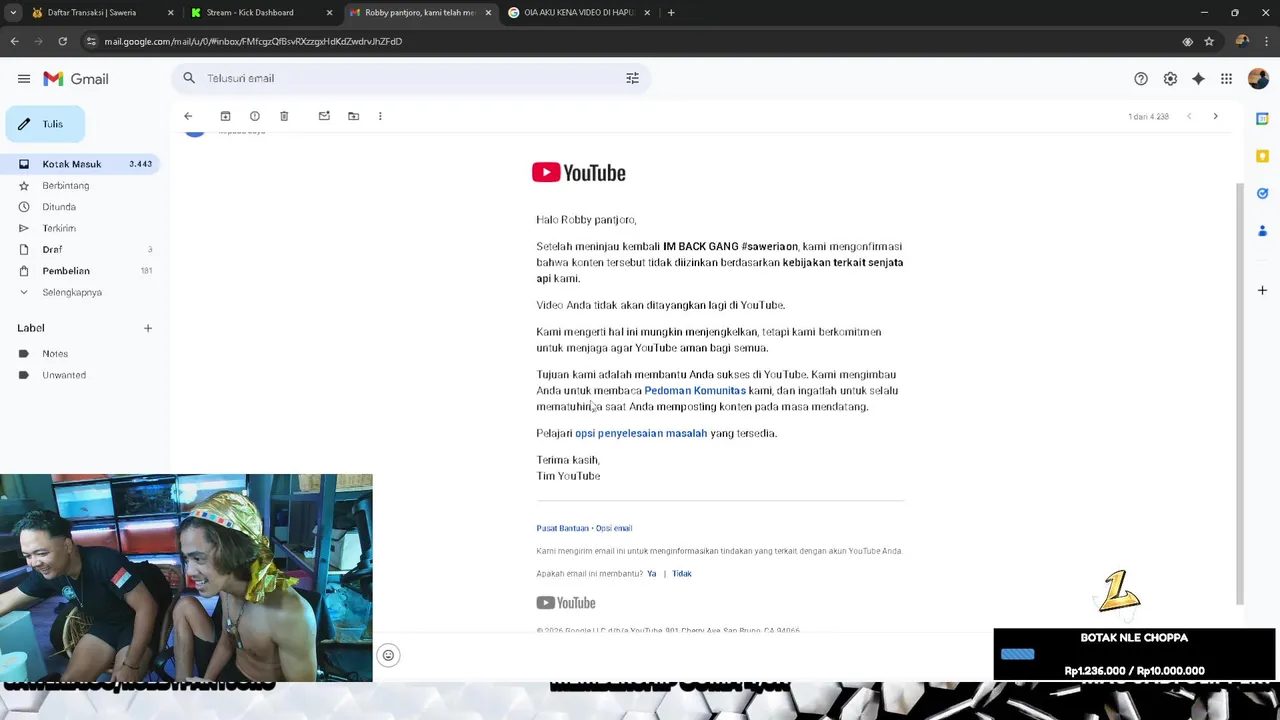
Task: Switch to Stream Kick Dashboard tab
Action: [x=250, y=13]
